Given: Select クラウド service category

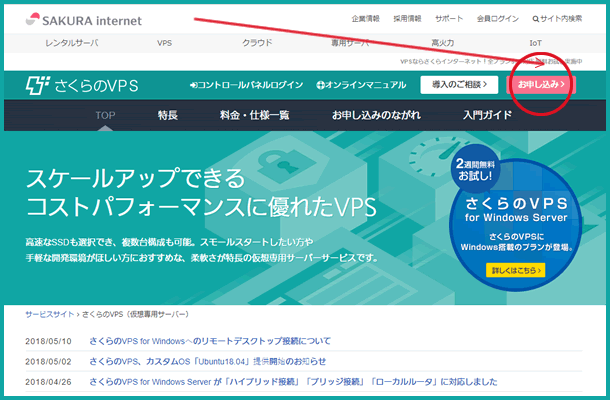Looking at the screenshot, I should pos(257,43).
